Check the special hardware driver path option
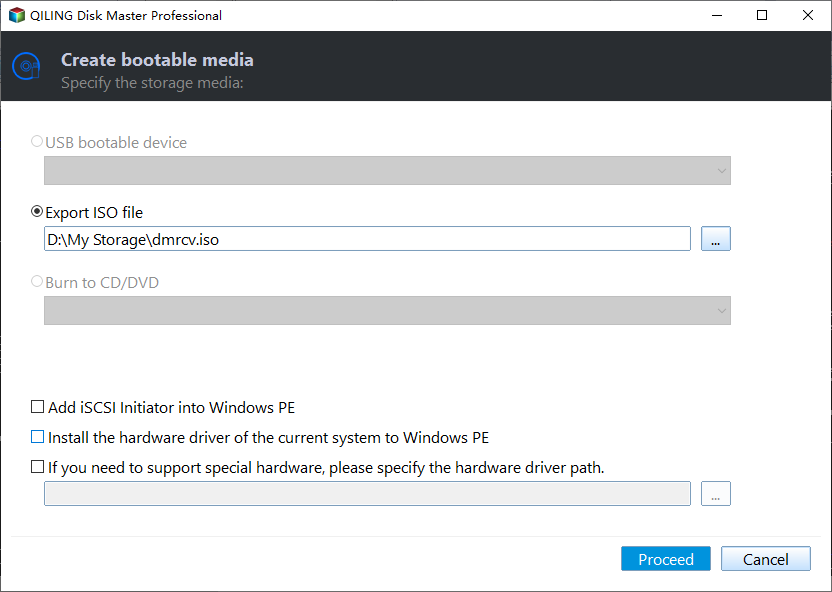832x592 pixels. point(37,467)
